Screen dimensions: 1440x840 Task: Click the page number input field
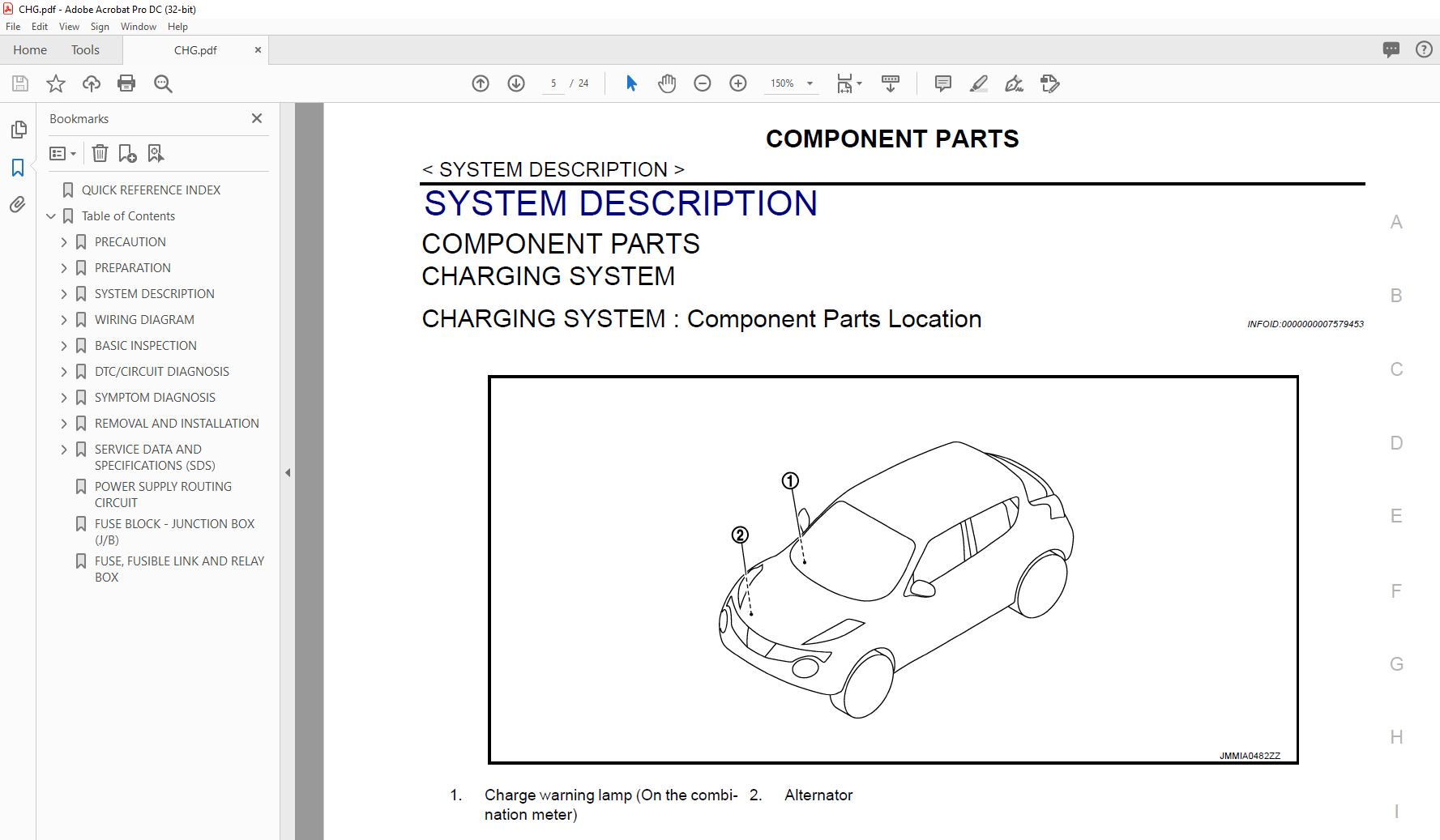tap(553, 83)
